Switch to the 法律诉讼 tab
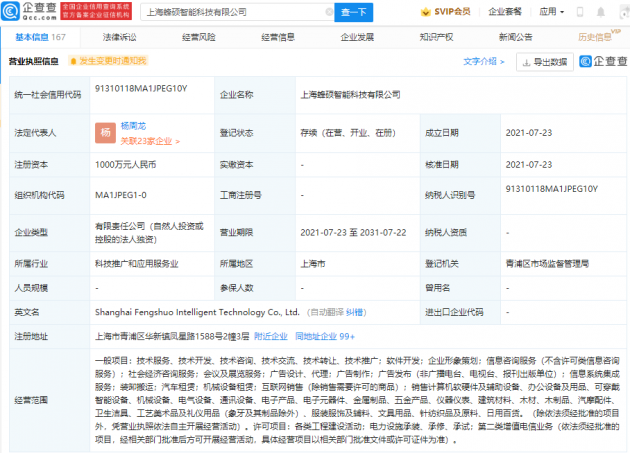Viewport: 630px width, 453px height. 118,37
